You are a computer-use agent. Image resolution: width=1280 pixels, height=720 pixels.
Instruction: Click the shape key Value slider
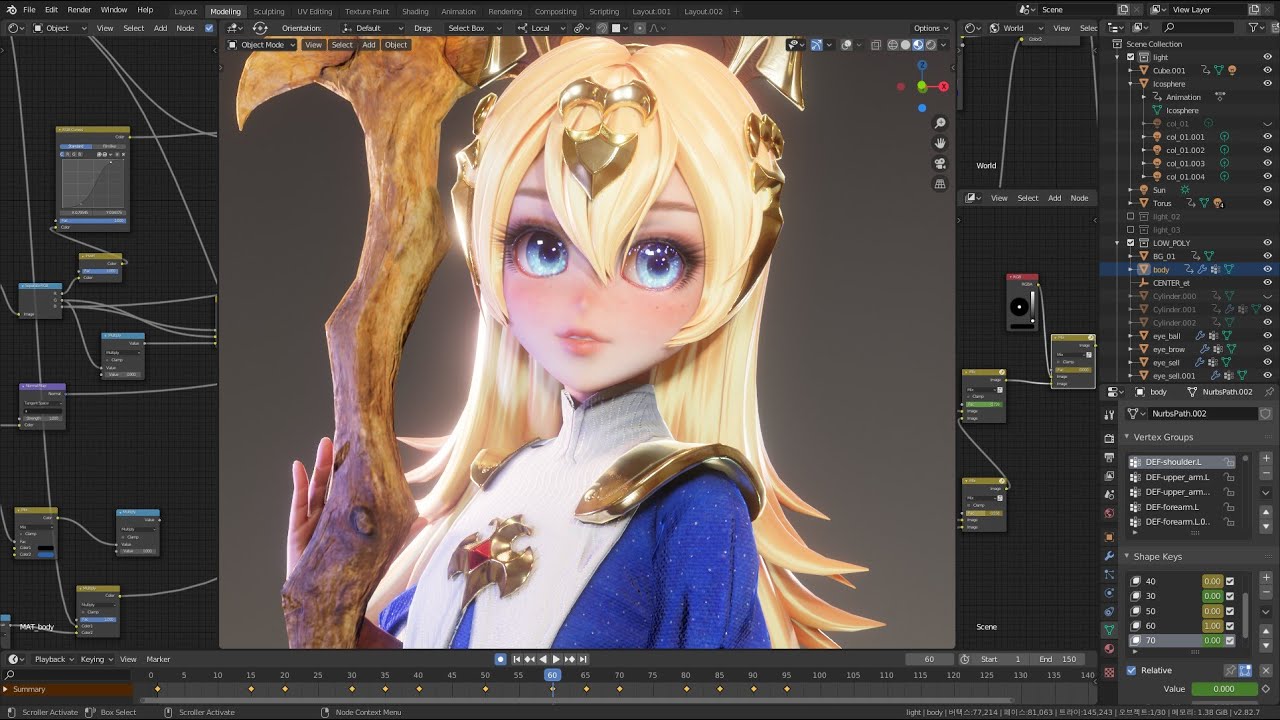tap(1223, 688)
